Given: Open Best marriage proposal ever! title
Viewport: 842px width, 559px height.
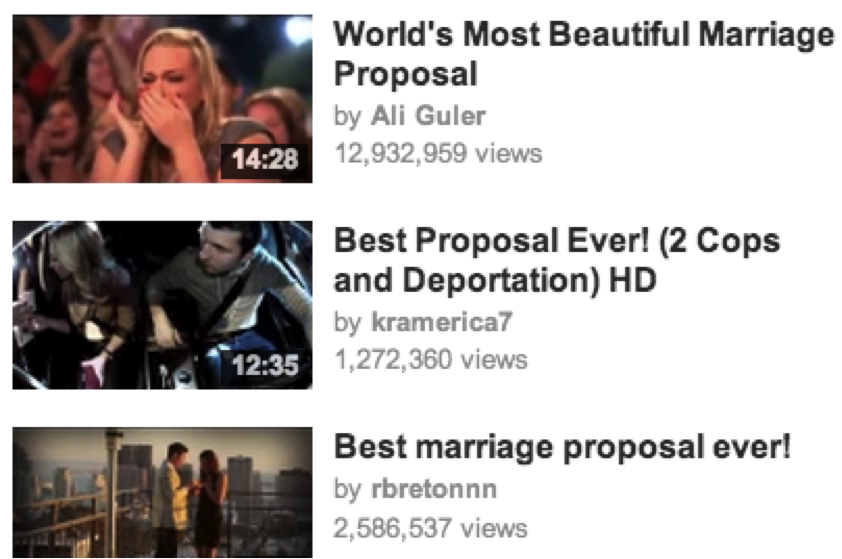Looking at the screenshot, I should click(x=562, y=447).
